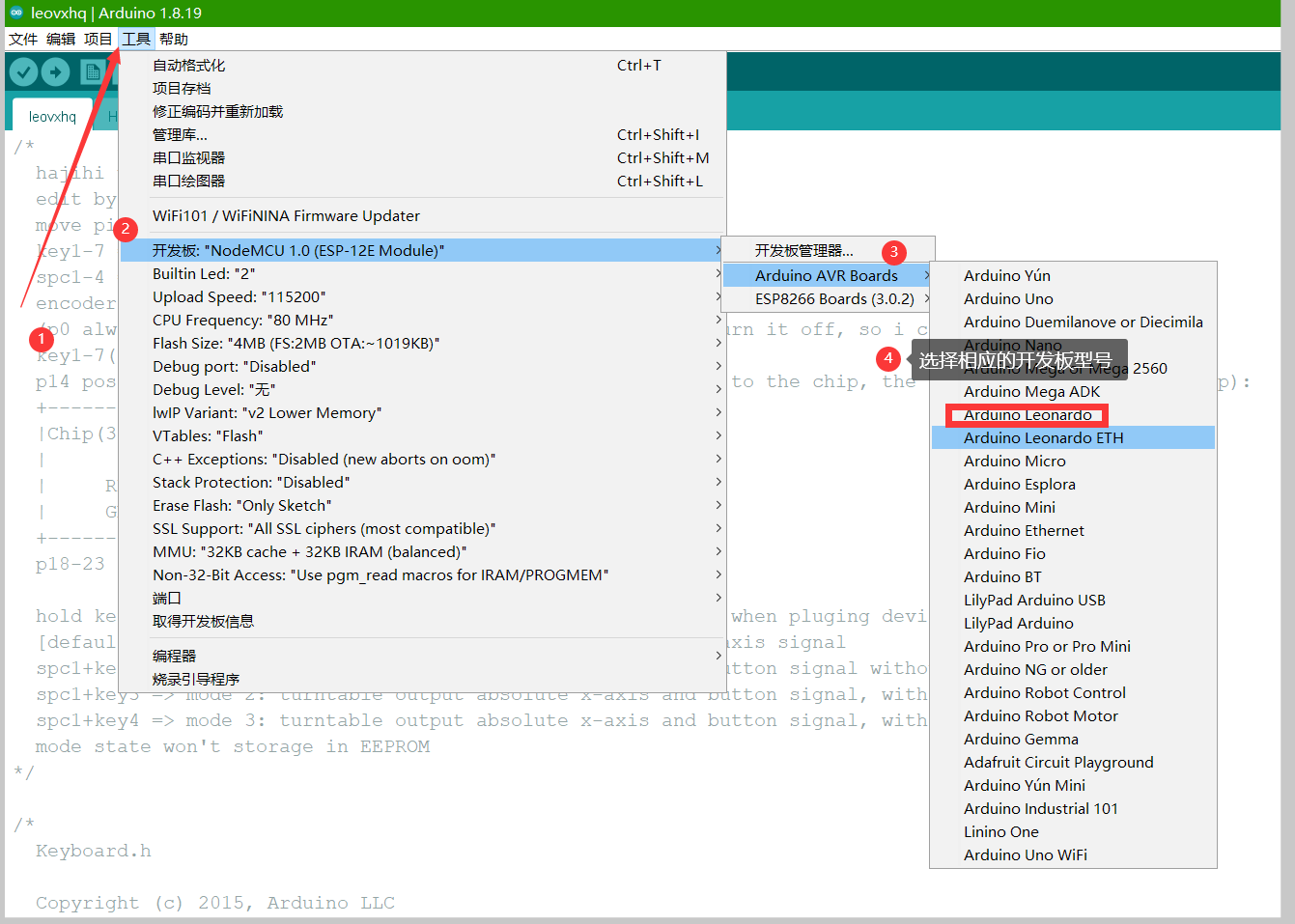Select Arduino Yún board
Viewport: 1295px width, 924px height.
click(x=1073, y=276)
